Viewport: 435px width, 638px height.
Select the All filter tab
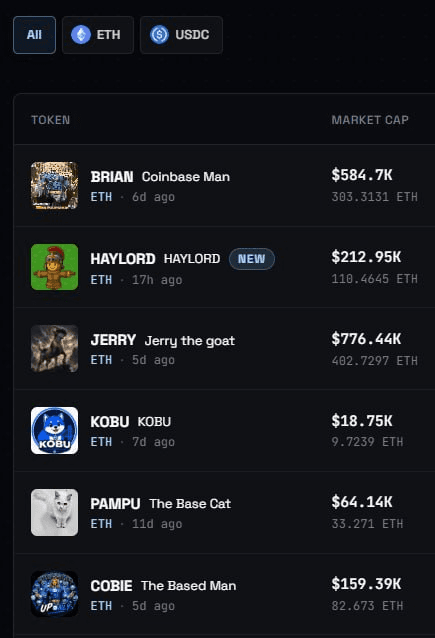34,35
